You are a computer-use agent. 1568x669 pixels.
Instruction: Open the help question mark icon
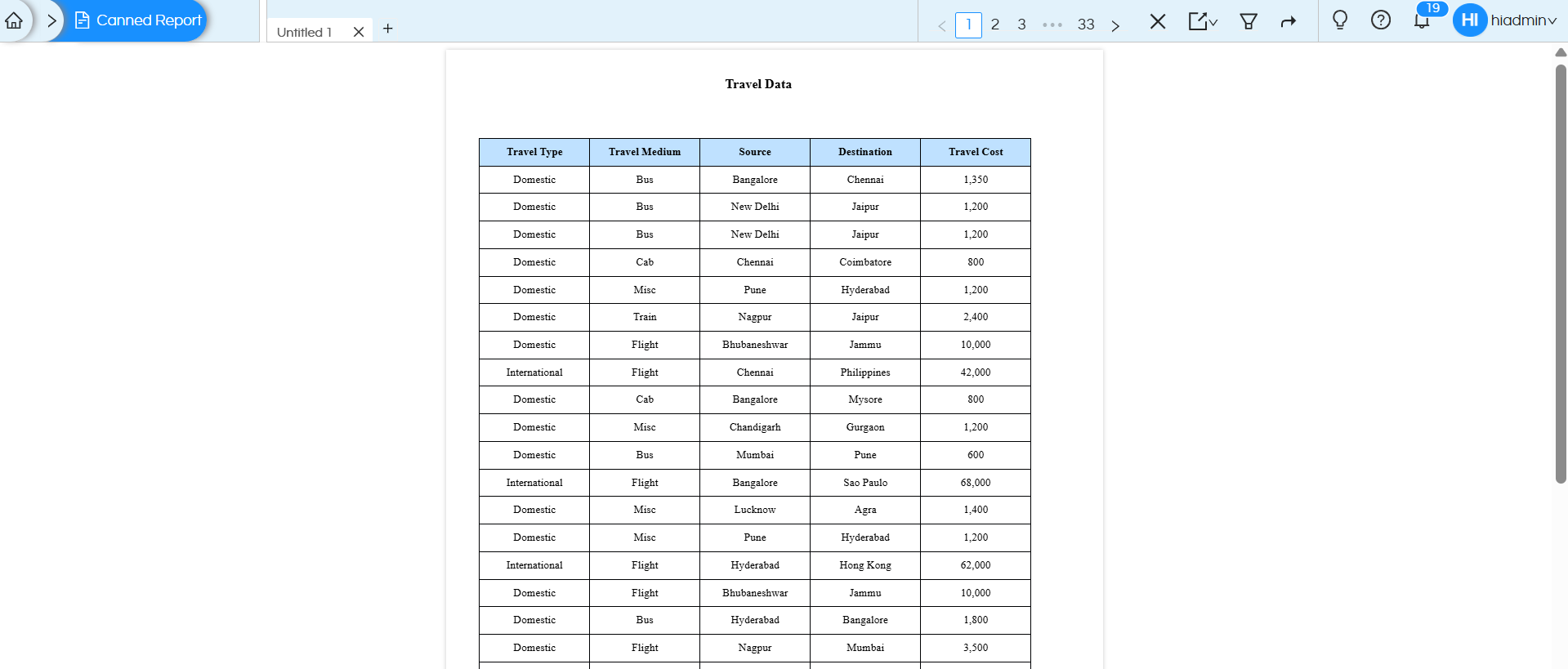click(x=1381, y=20)
